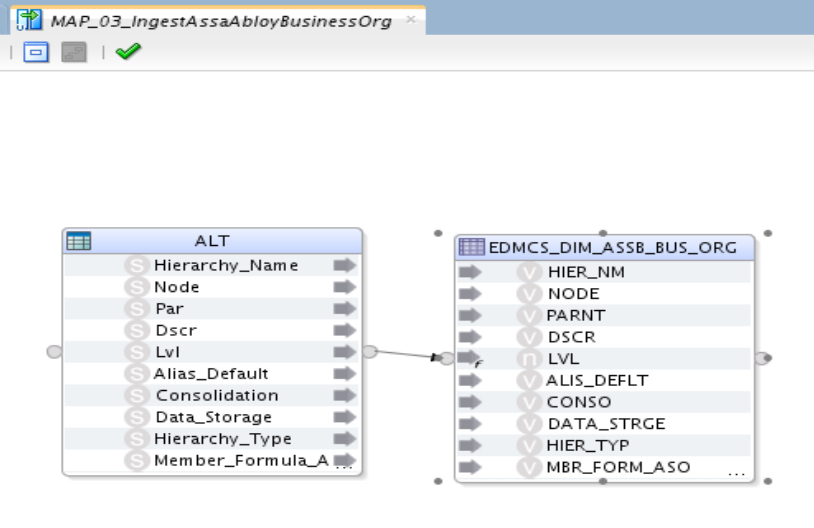This screenshot has height=528, width=814.
Task: Click output arrow next to Data_Storage
Action: click(x=344, y=417)
